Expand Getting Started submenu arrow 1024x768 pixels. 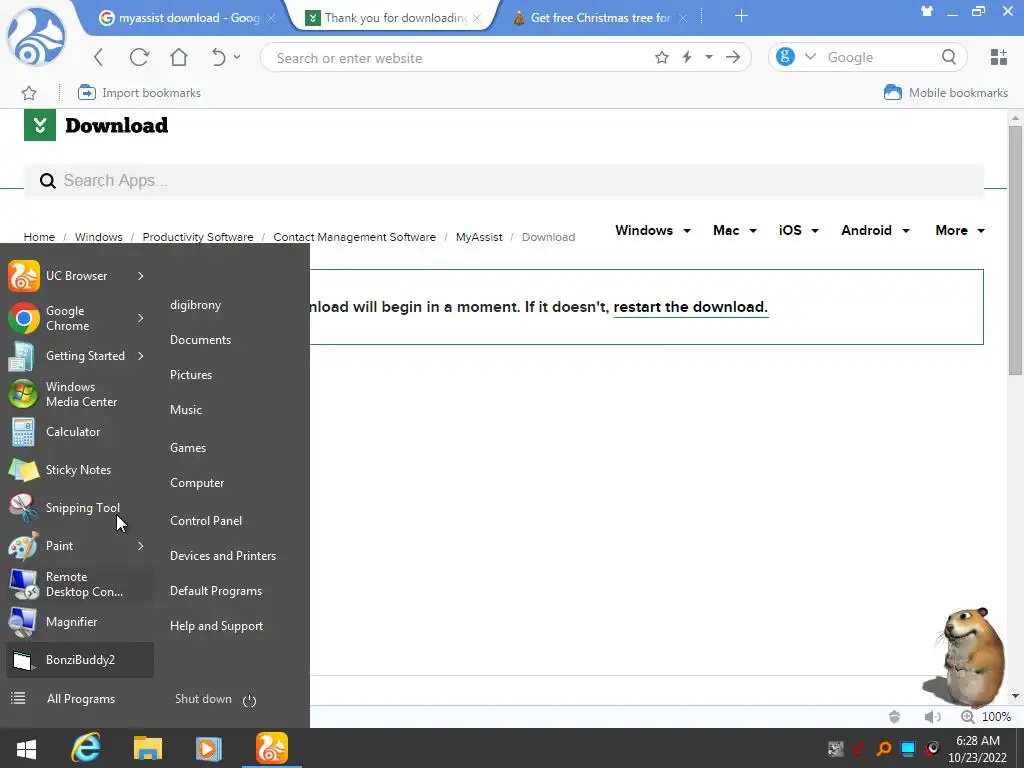pos(140,356)
